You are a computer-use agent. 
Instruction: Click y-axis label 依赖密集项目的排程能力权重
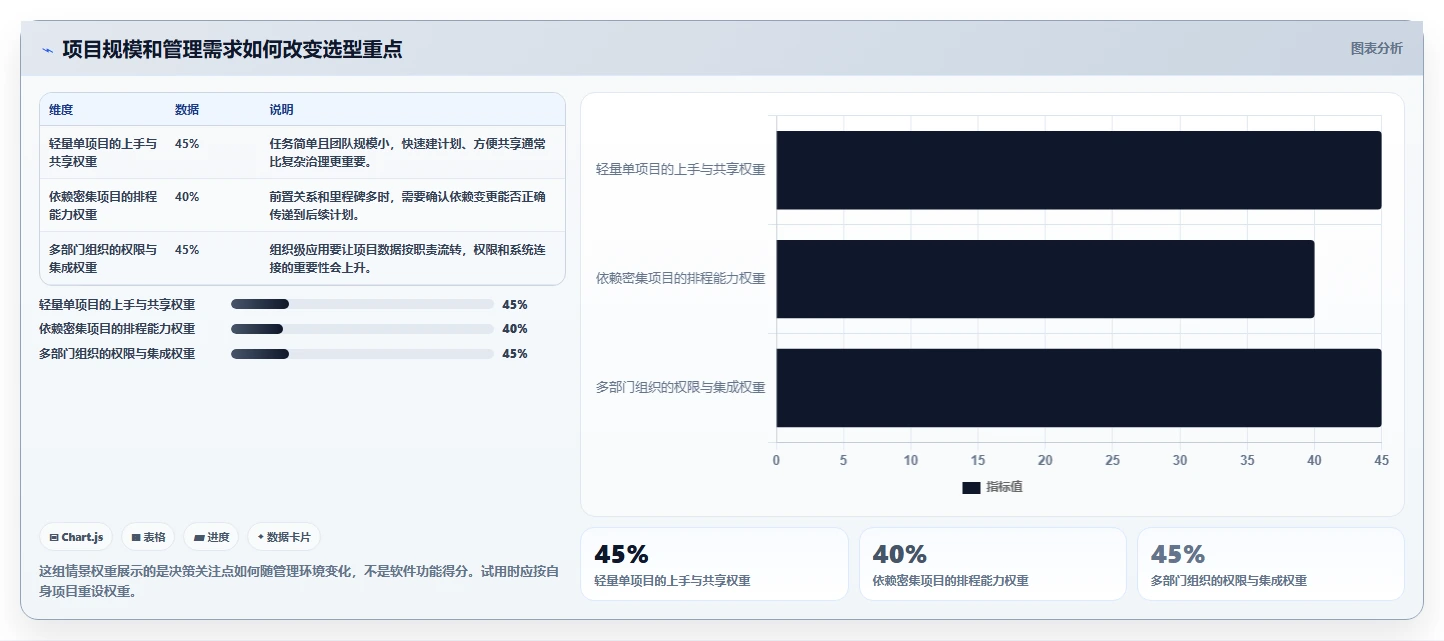click(680, 279)
